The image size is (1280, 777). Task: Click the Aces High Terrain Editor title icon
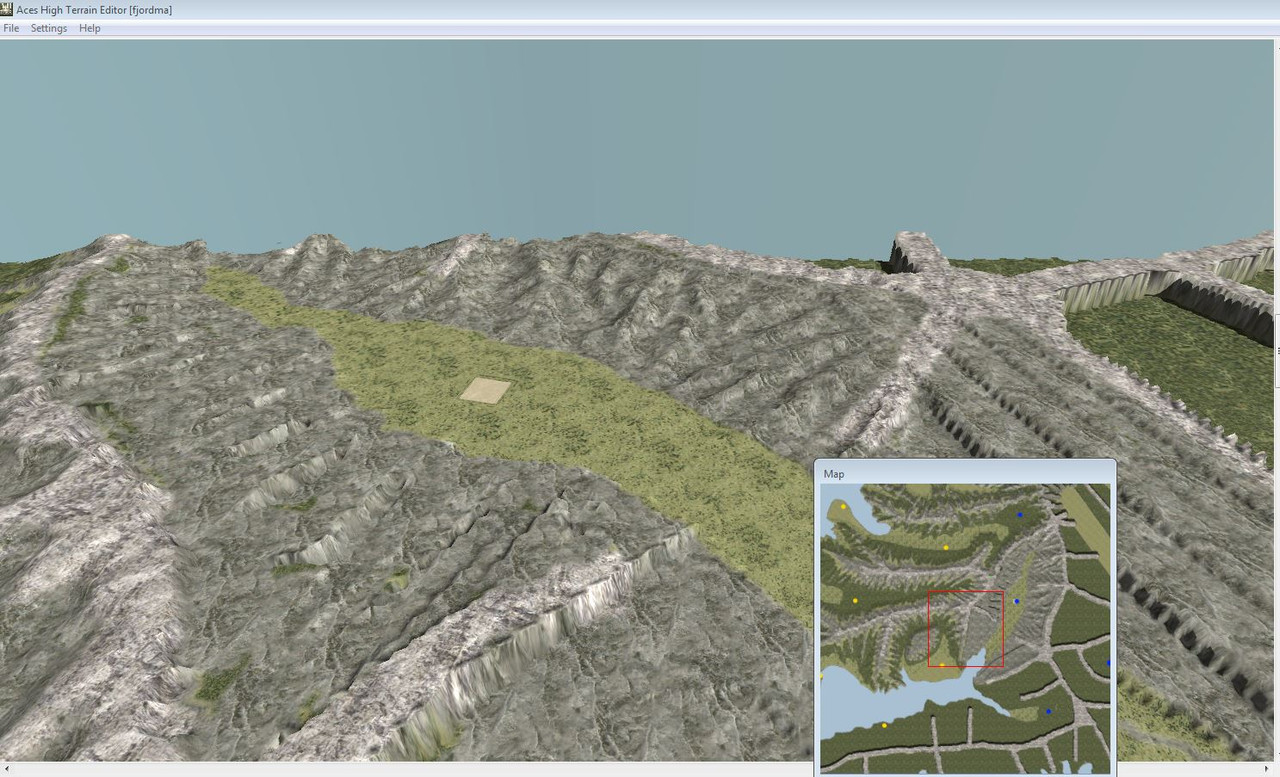coord(7,9)
